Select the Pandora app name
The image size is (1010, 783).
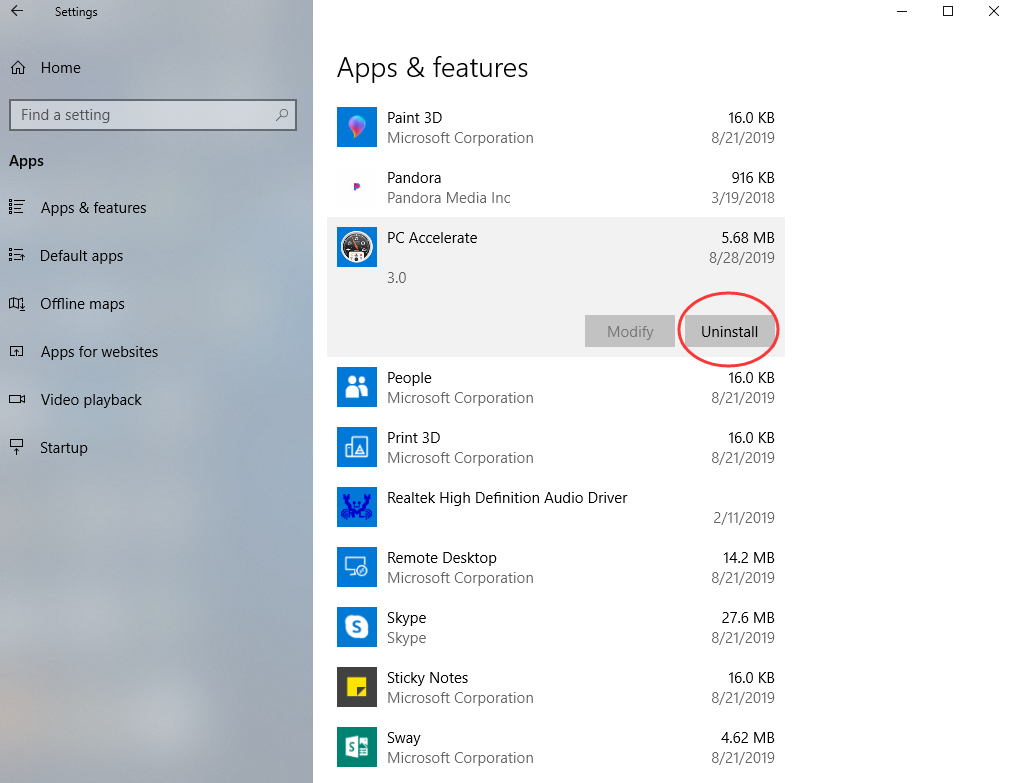pyautogui.click(x=414, y=178)
